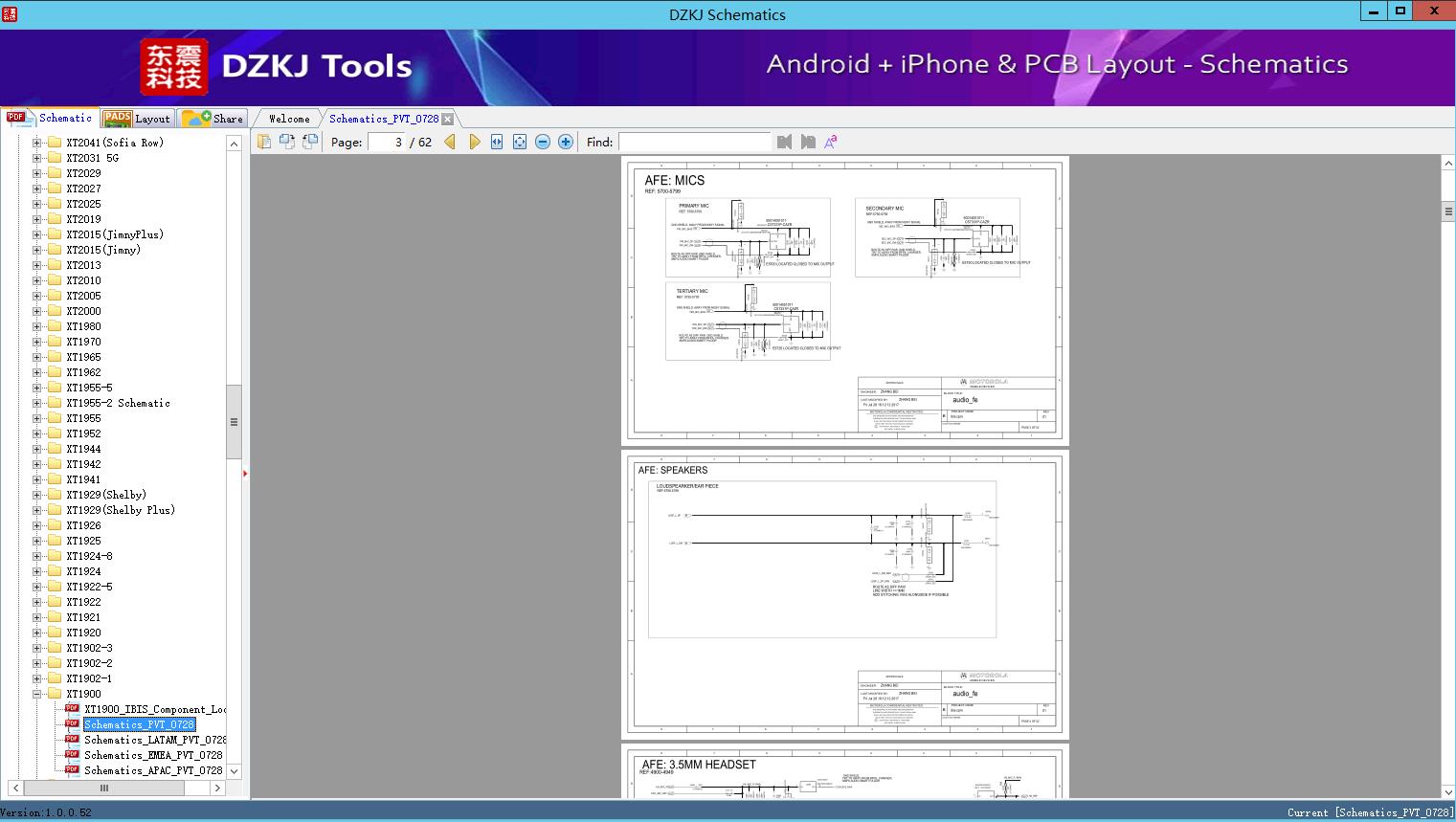The height and width of the screenshot is (822, 1456).
Task: Collapse the side panel with red arrow
Action: [245, 474]
